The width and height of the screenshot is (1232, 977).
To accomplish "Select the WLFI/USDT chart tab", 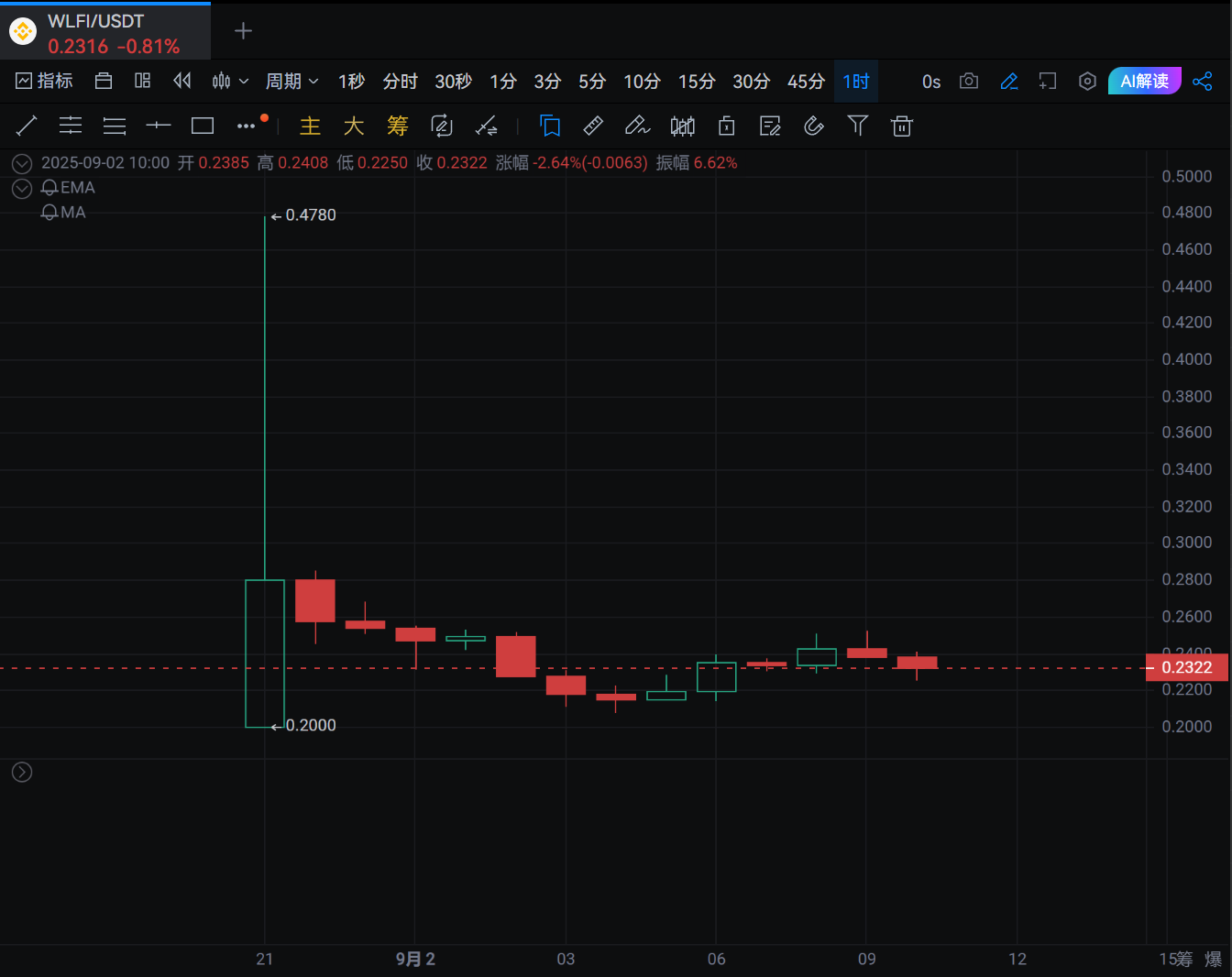I will click(105, 33).
